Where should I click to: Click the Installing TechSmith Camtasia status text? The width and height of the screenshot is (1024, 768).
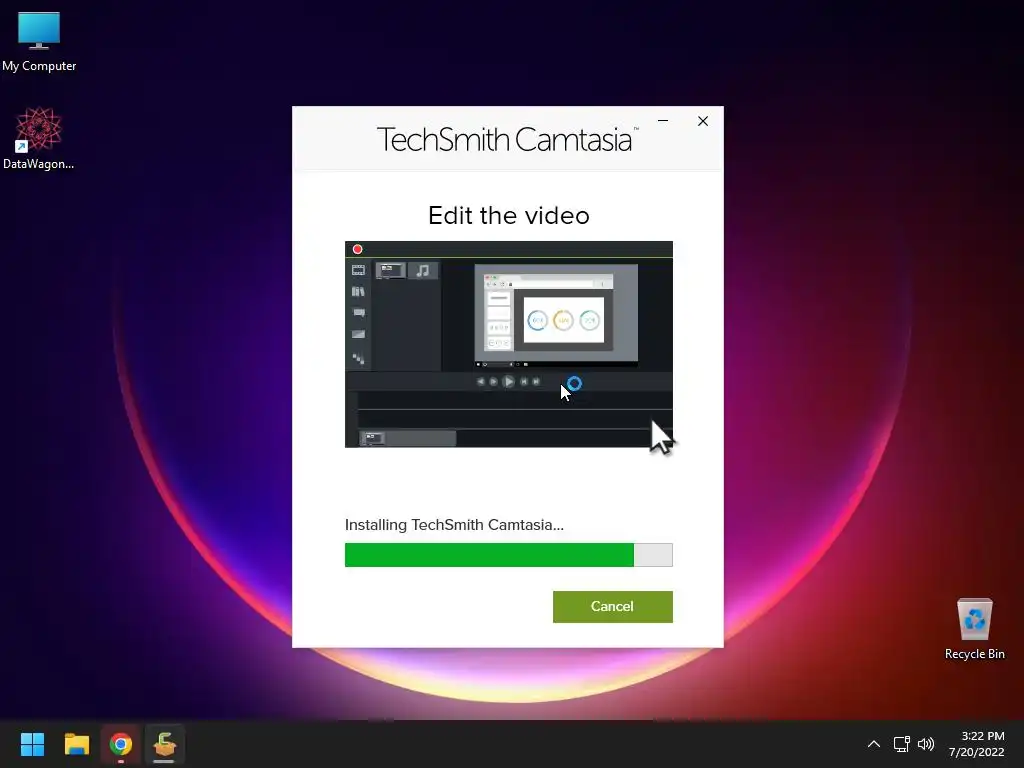[454, 525]
